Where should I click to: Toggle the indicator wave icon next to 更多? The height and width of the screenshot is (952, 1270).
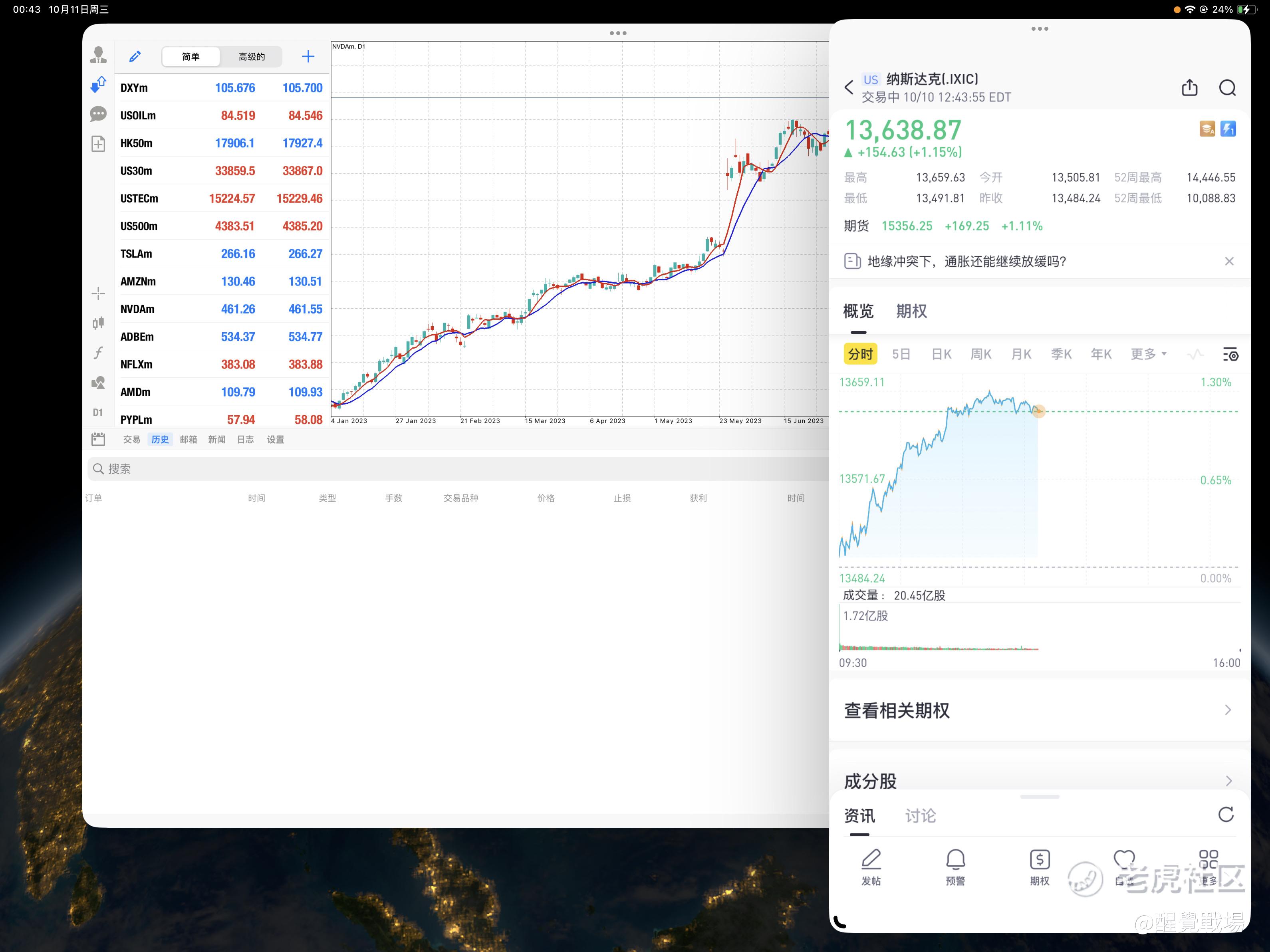1195,354
